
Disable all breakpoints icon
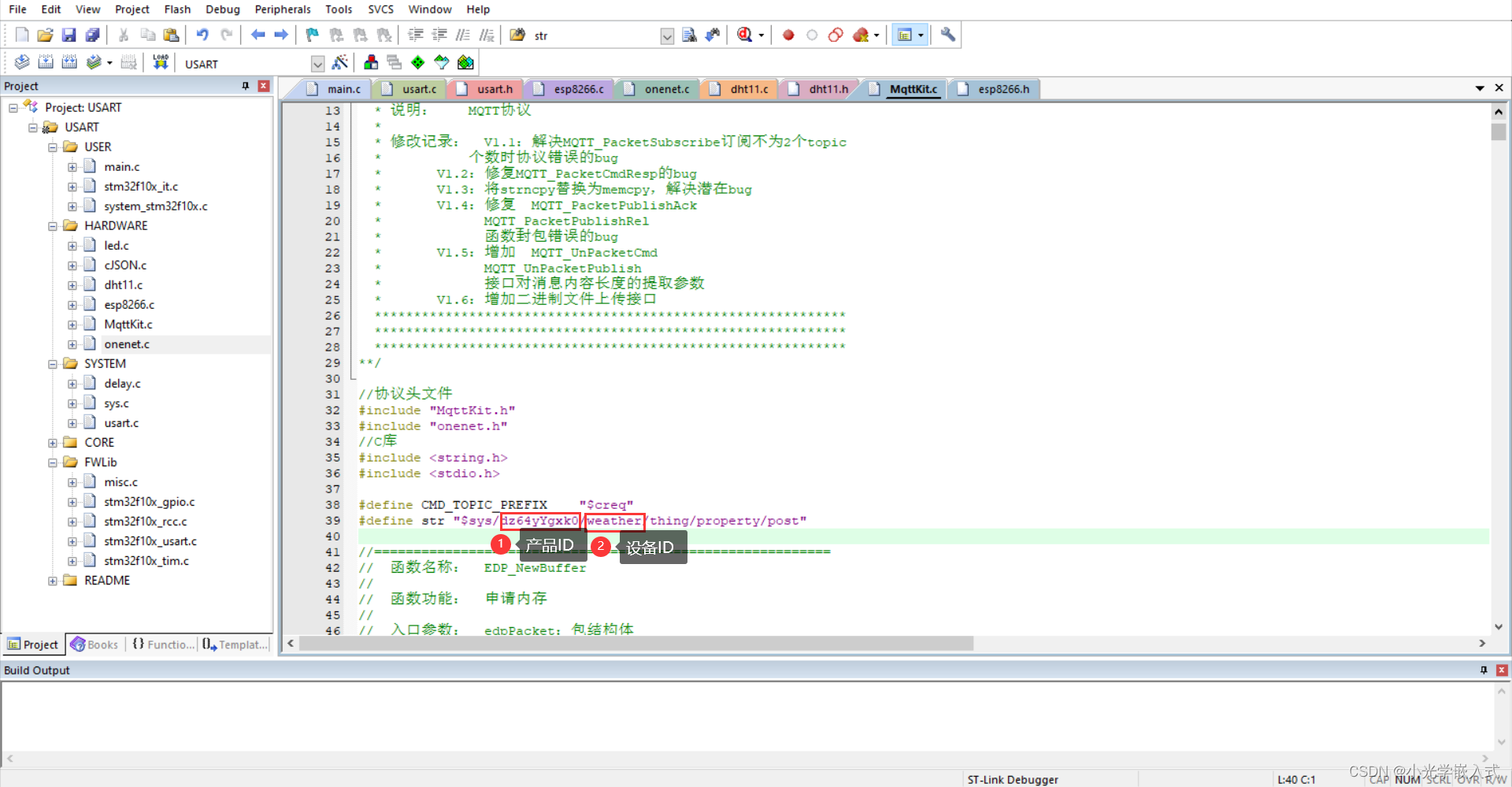(836, 35)
